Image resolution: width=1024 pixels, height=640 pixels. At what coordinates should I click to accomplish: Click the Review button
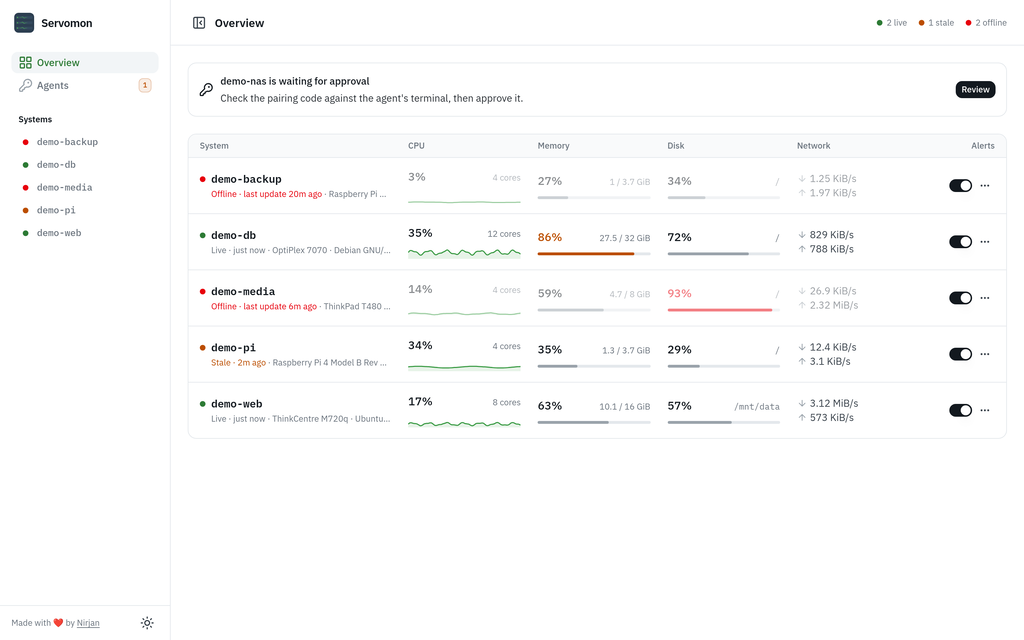pos(975,89)
